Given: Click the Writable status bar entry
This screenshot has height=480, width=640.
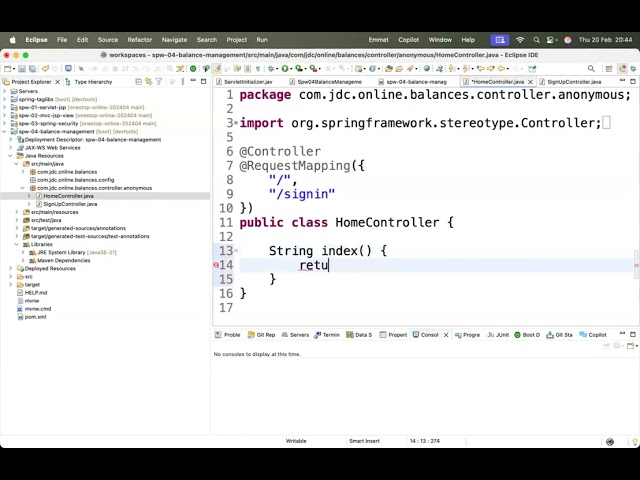Looking at the screenshot, I should [296, 441].
